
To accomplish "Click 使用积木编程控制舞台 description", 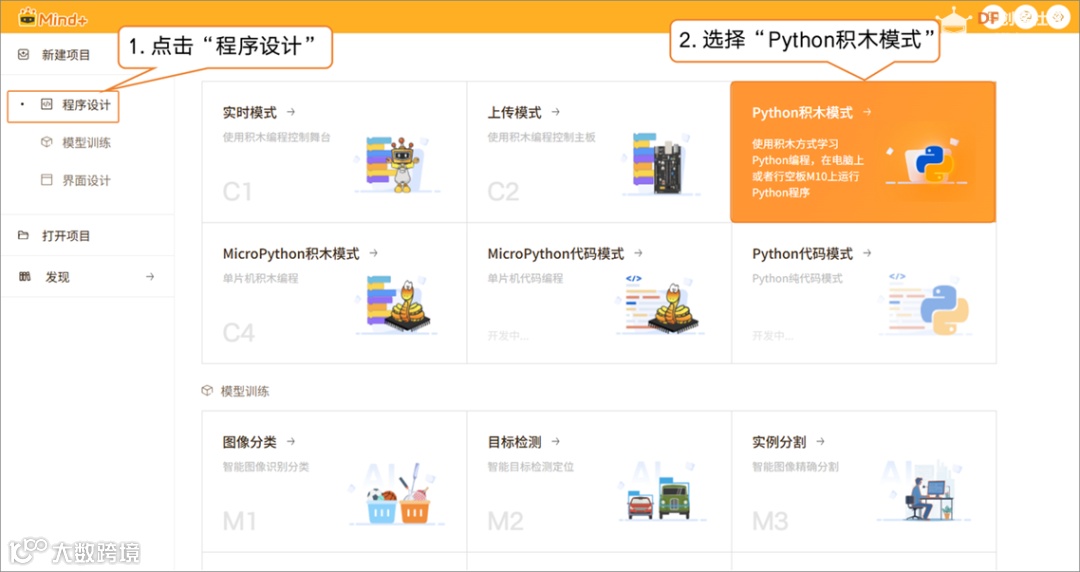I will click(276, 137).
